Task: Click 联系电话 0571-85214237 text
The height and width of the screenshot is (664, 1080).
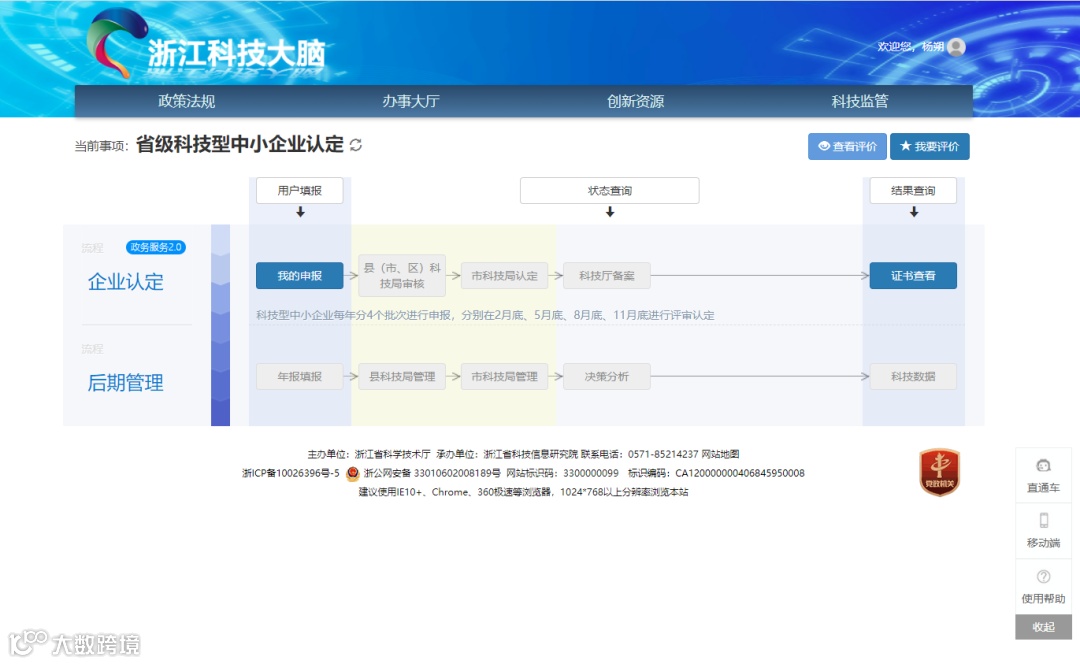Action: [639, 454]
